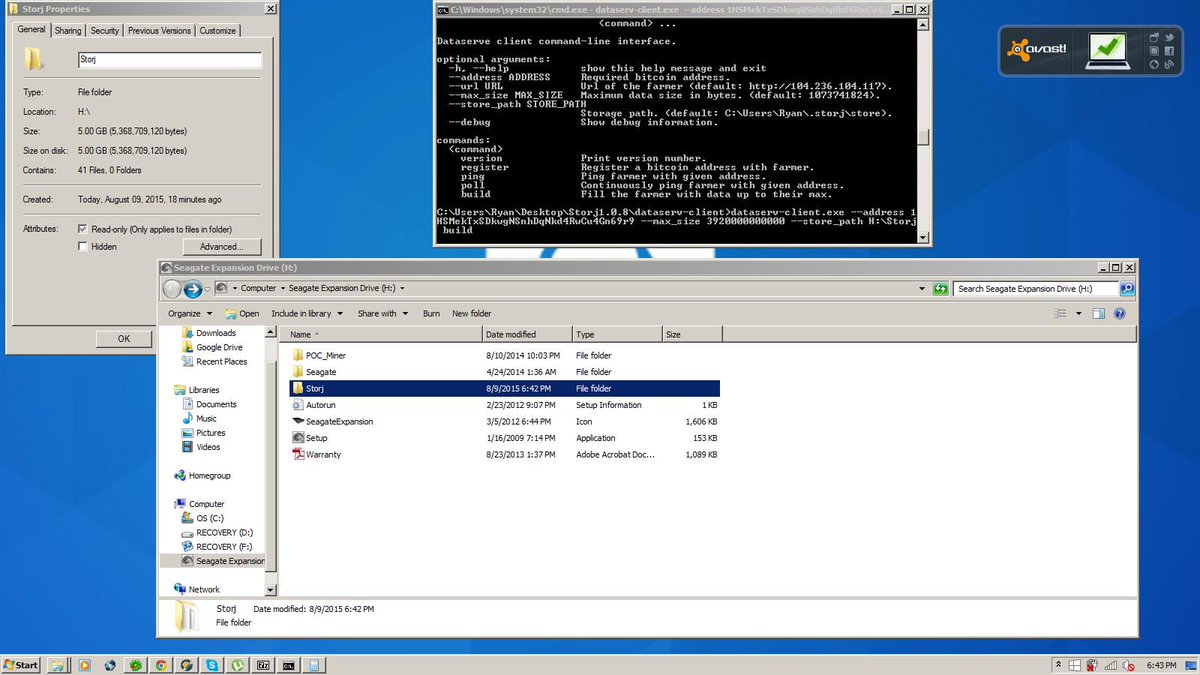
Task: Open the media player taskbar icon
Action: click(x=84, y=665)
